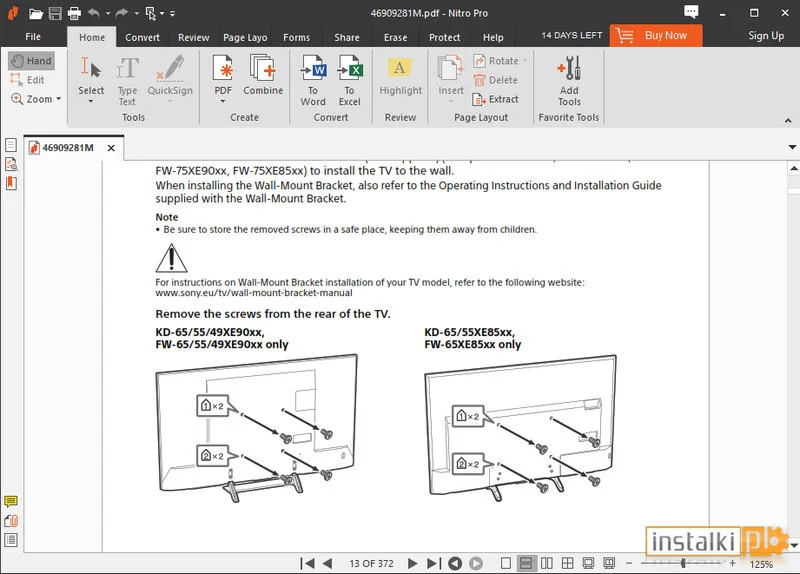The width and height of the screenshot is (800, 574).
Task: Switch to continuous page view mode
Action: tap(526, 564)
